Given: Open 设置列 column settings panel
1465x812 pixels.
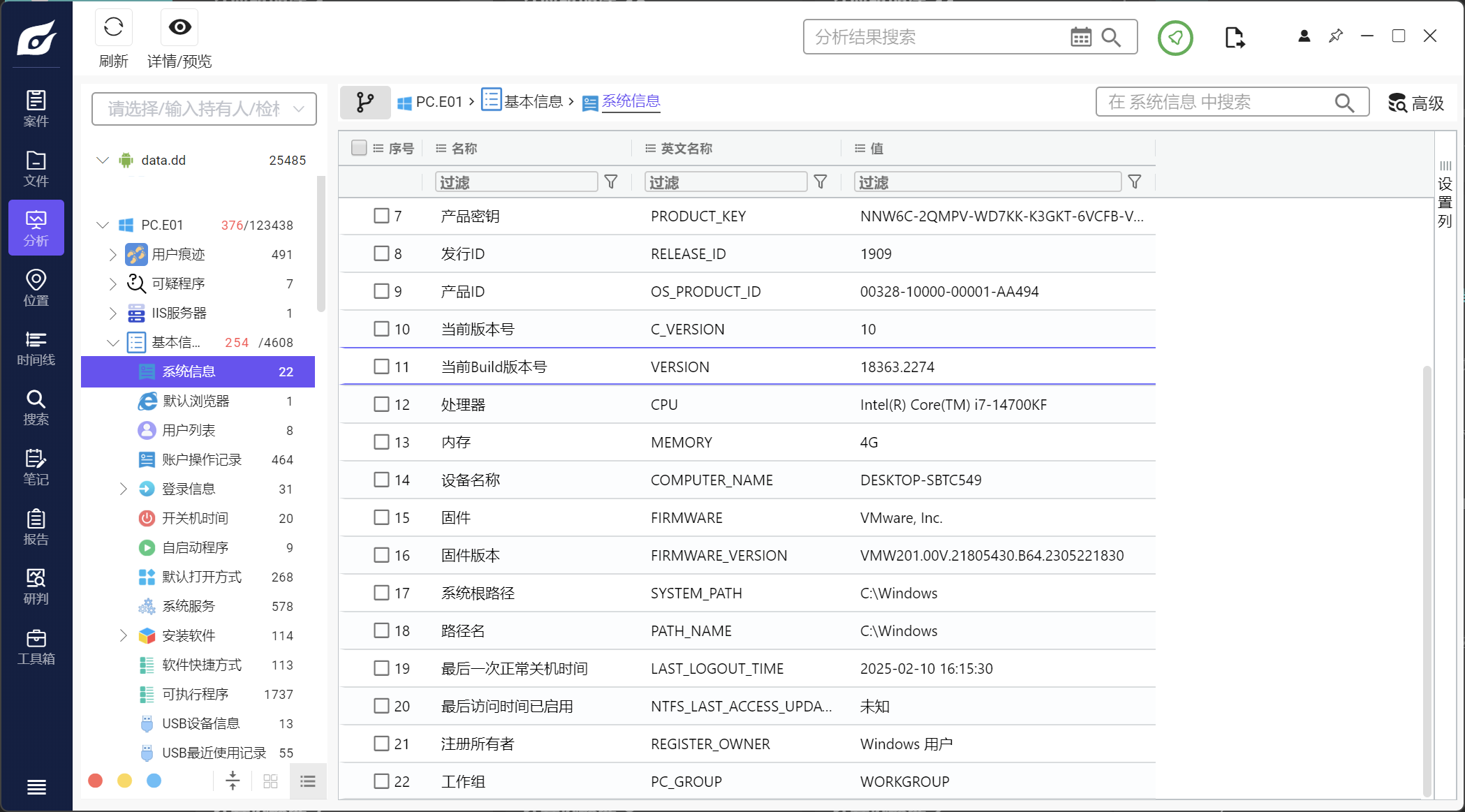Looking at the screenshot, I should (x=1445, y=194).
